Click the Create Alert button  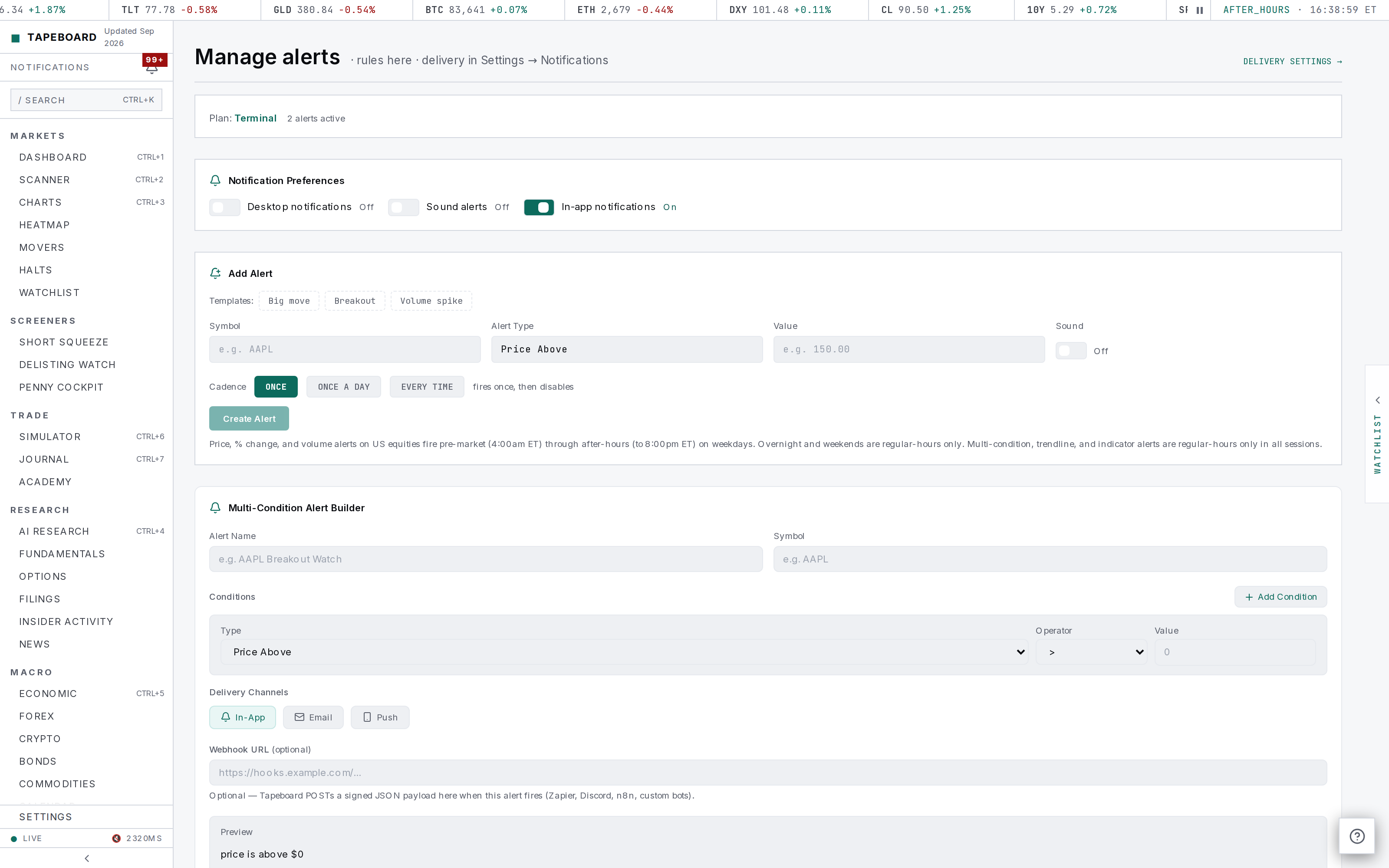[249, 418]
